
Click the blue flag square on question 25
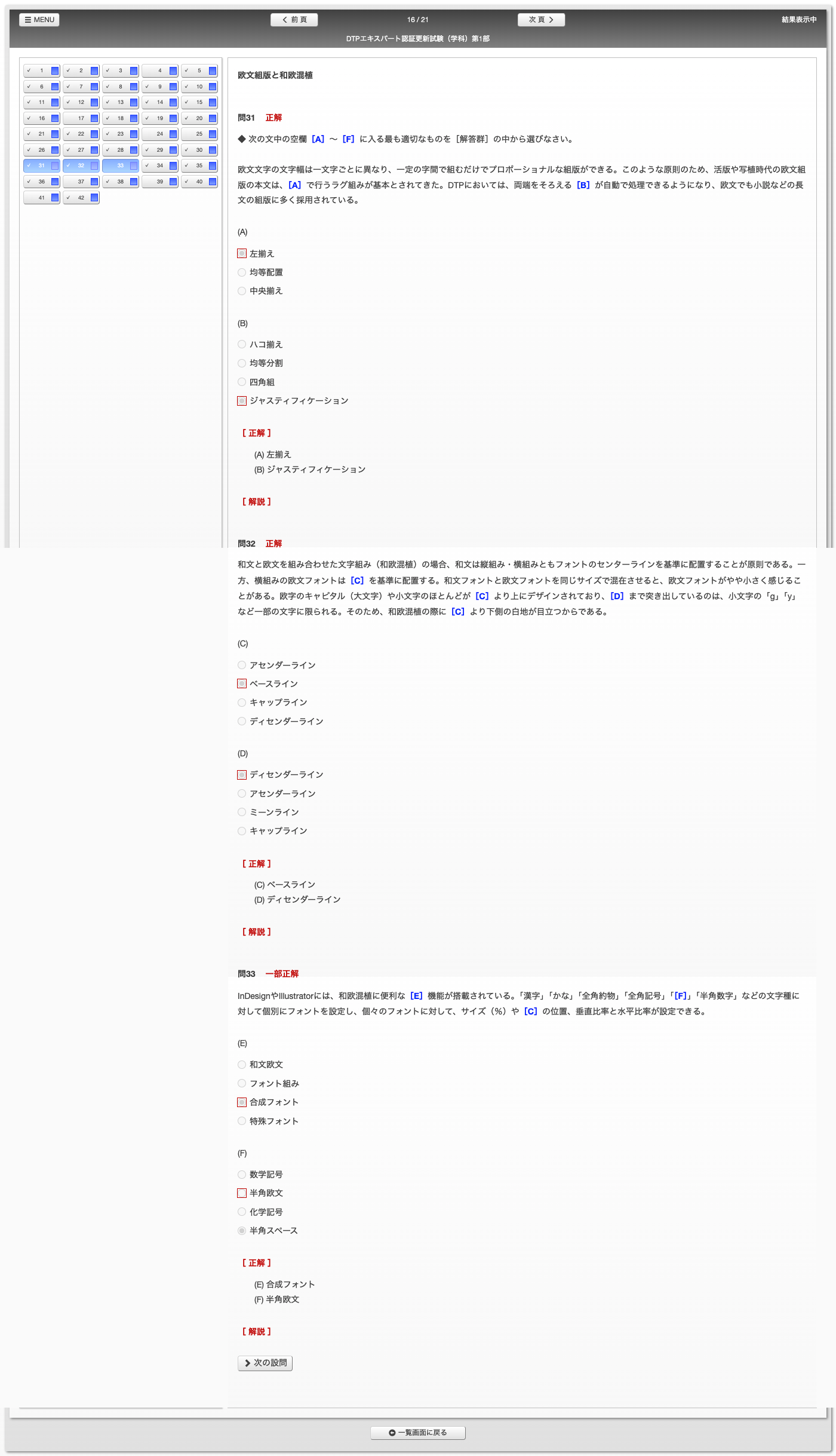[x=213, y=134]
